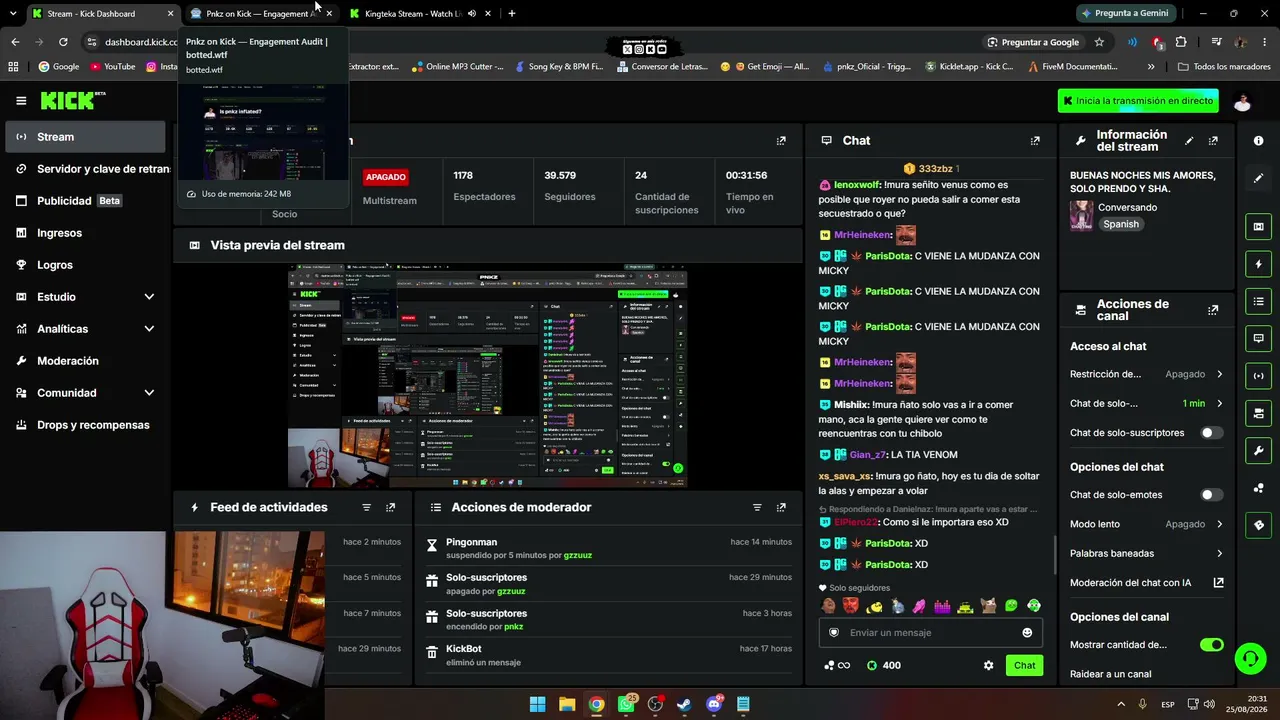The image size is (1280, 720).
Task: Pop out Acciones de canal panel
Action: pos(1213,310)
